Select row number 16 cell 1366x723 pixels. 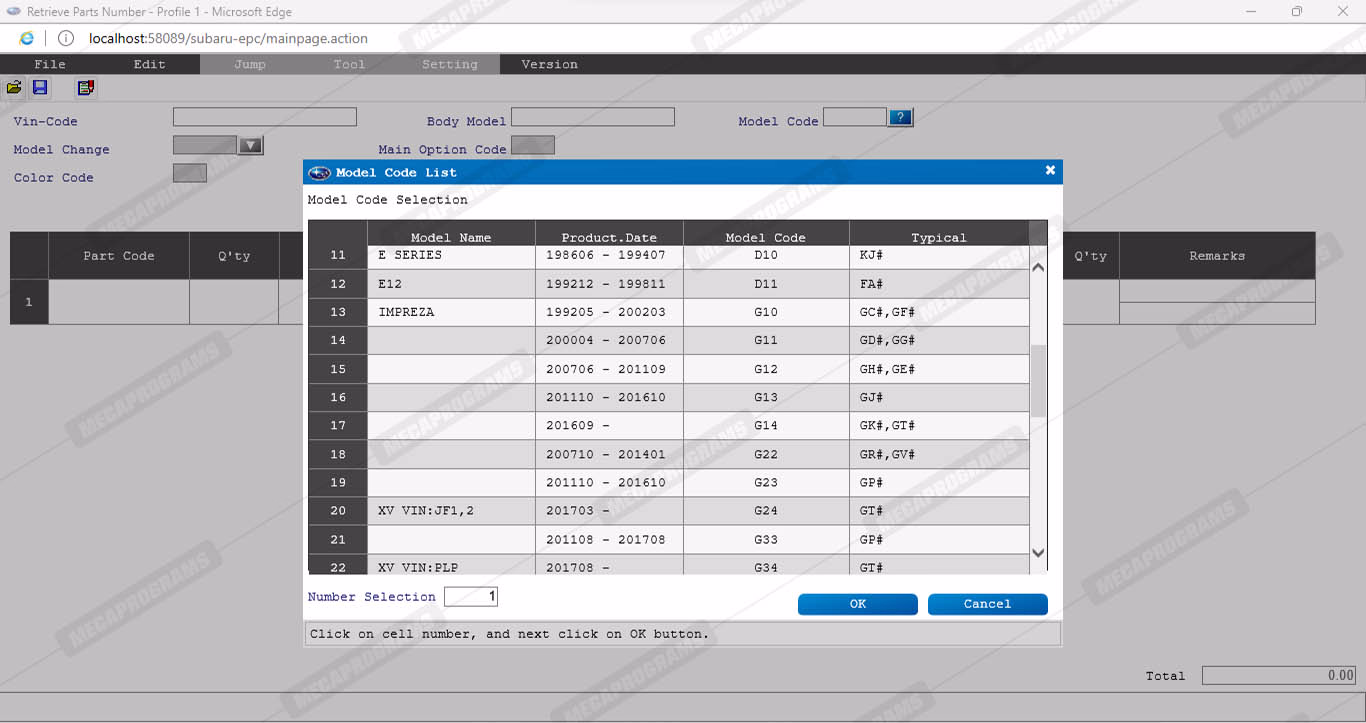click(x=338, y=397)
